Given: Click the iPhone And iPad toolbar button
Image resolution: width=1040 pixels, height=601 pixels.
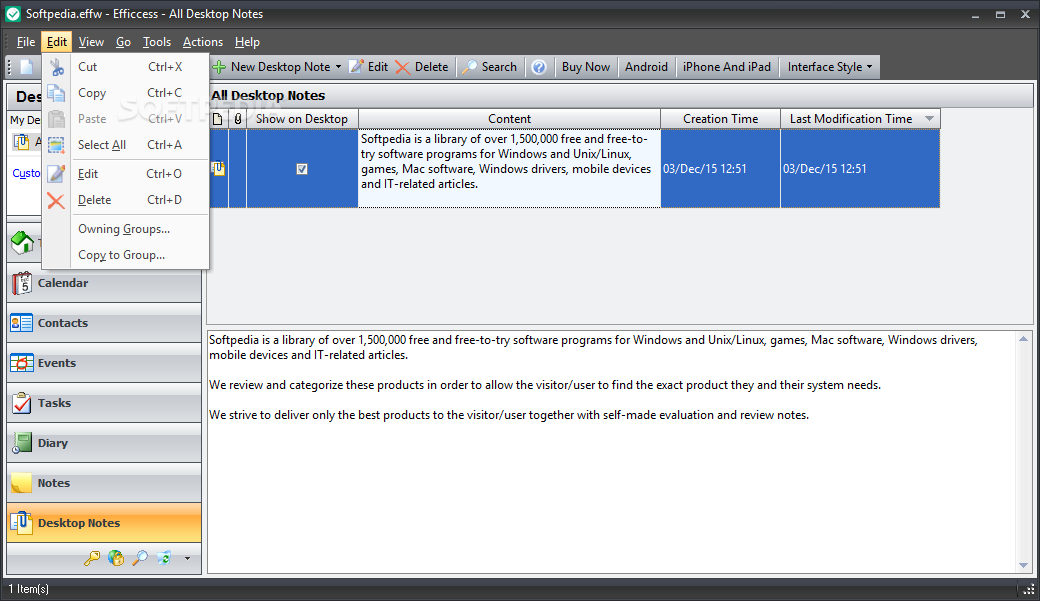Looking at the screenshot, I should coord(727,67).
